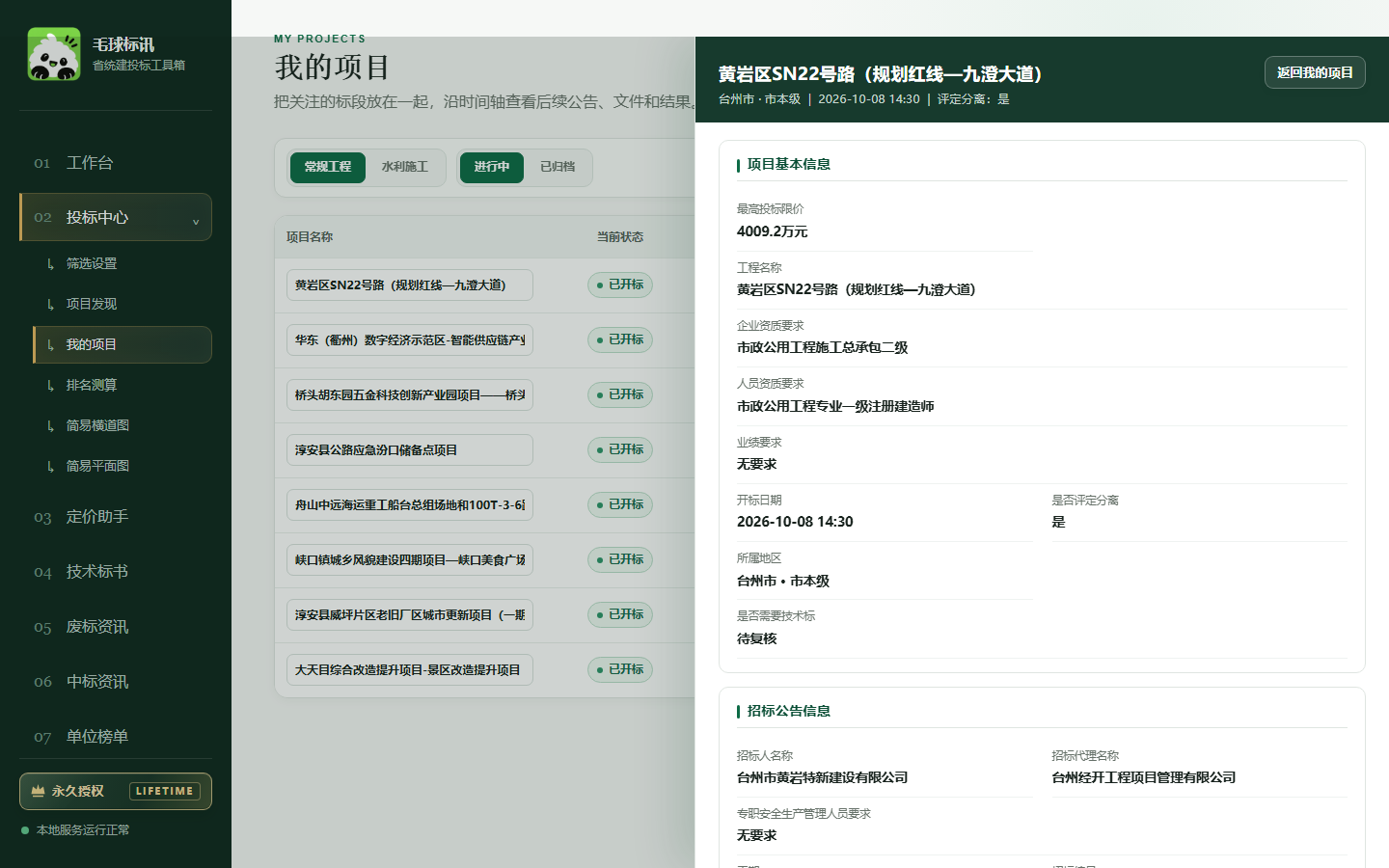Click the 永久授权 LIFETIME badge

(116, 791)
